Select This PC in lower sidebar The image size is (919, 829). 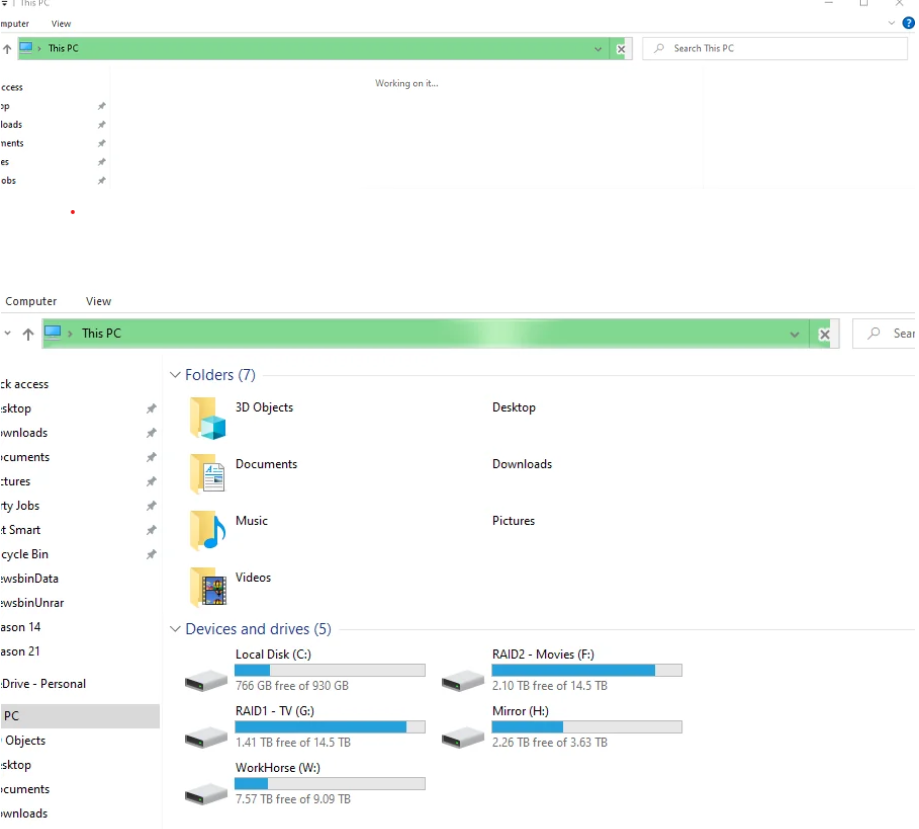pyautogui.click(x=80, y=716)
